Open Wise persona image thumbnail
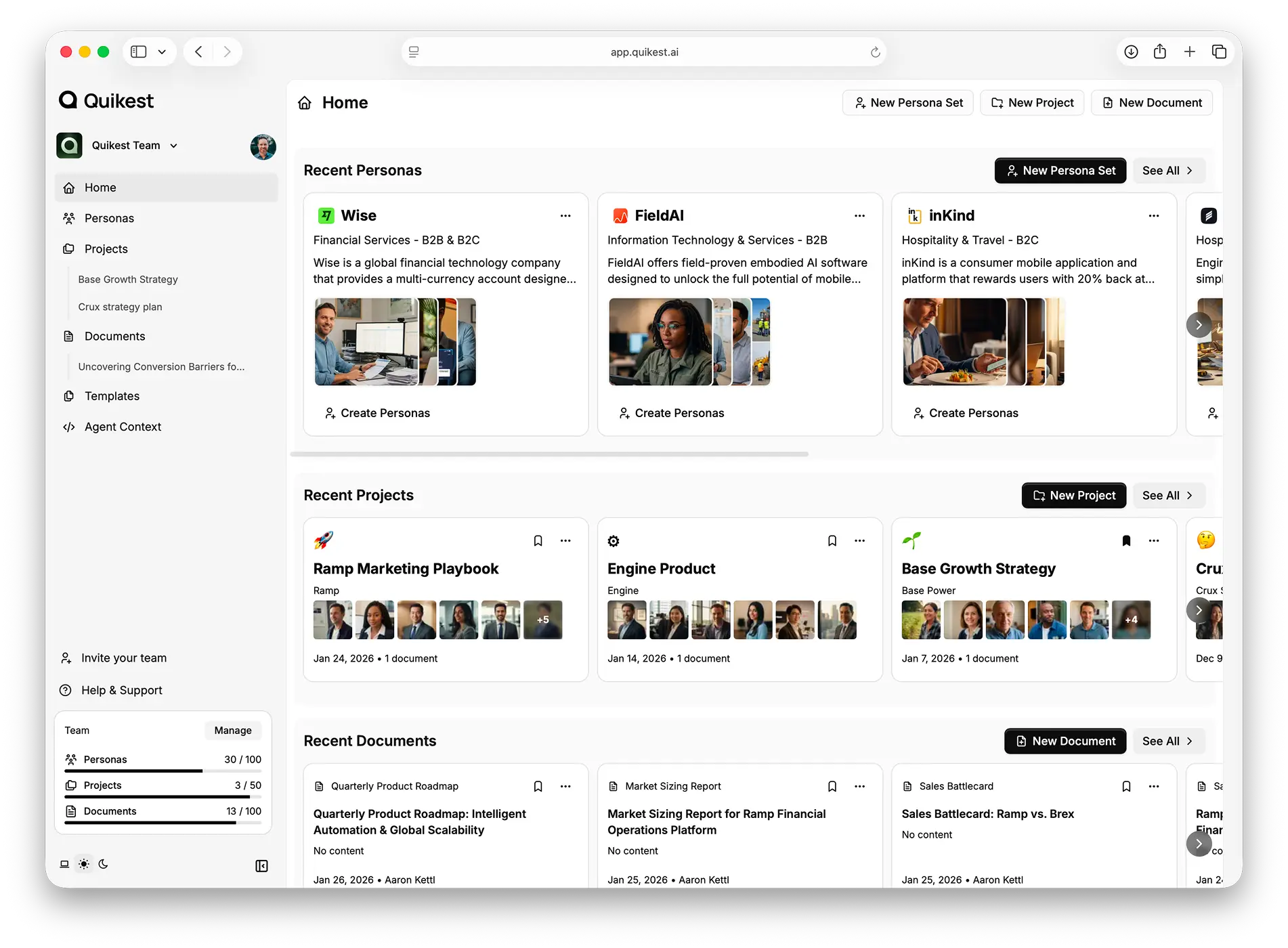1288x948 pixels. pos(366,342)
